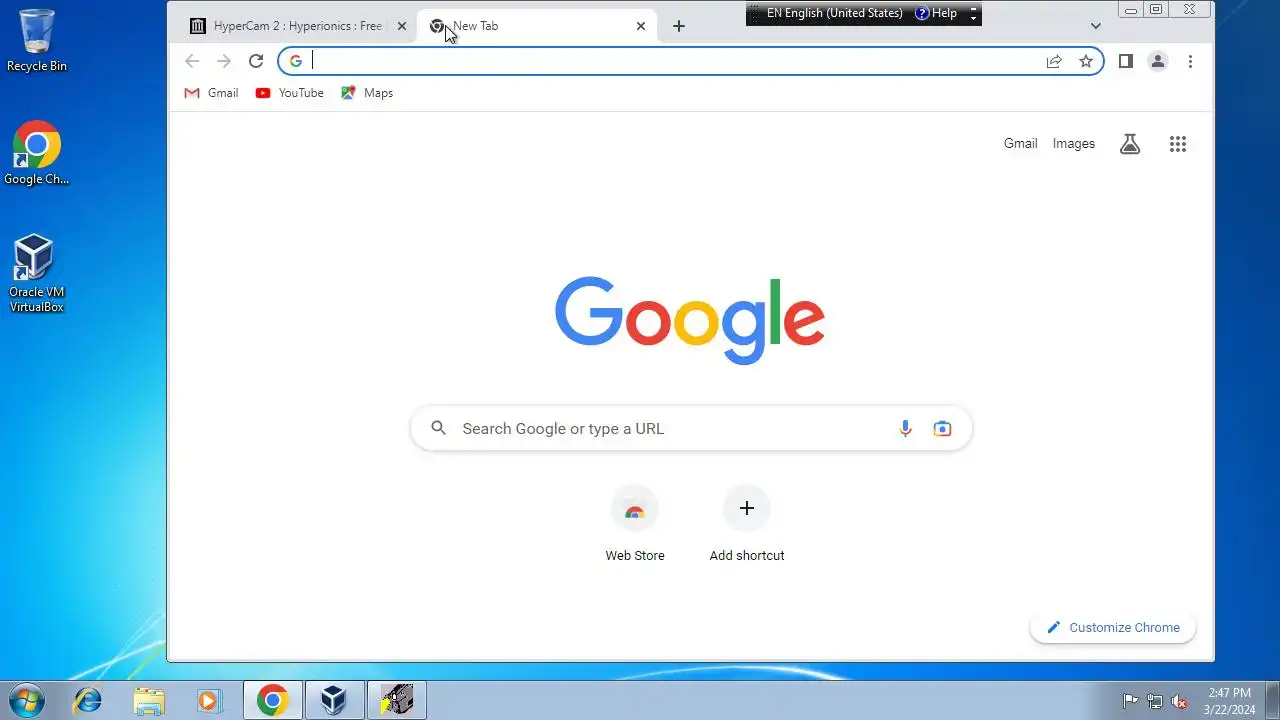Expand the tab search chevron

1096,26
